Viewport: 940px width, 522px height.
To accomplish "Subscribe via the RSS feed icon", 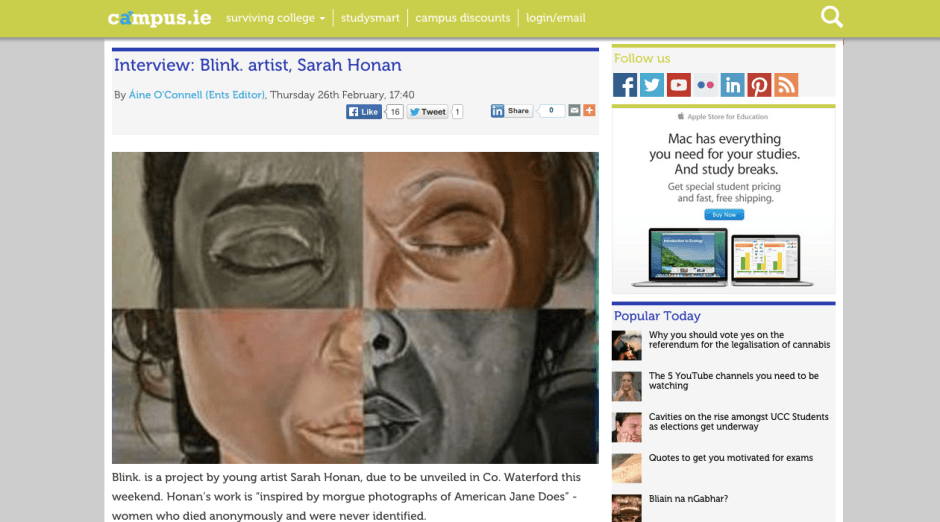I will click(x=786, y=85).
